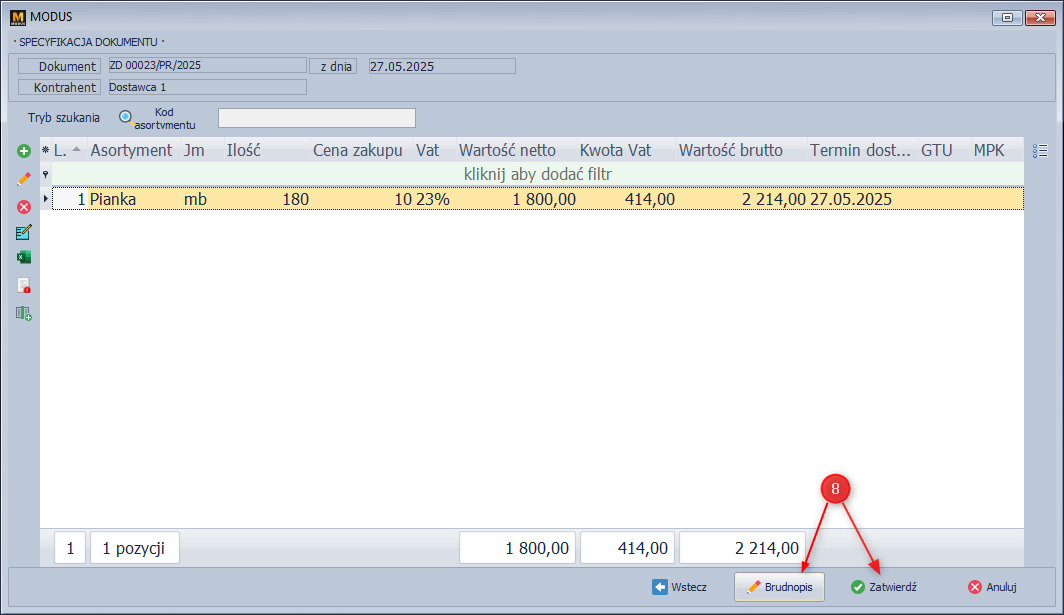Click the quantity cell 180

click(x=268, y=199)
